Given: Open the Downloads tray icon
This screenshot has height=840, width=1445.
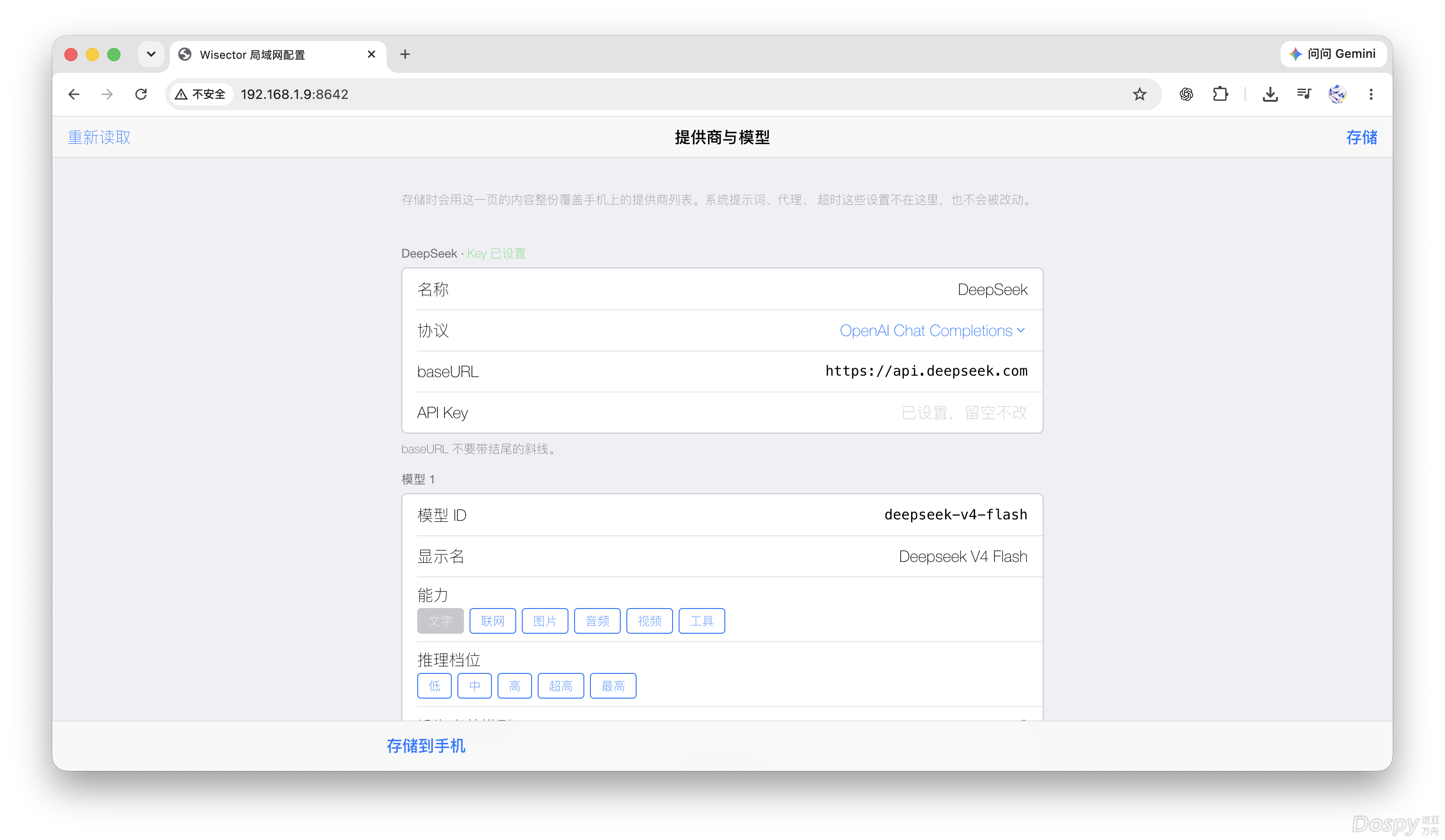Looking at the screenshot, I should [x=1270, y=94].
